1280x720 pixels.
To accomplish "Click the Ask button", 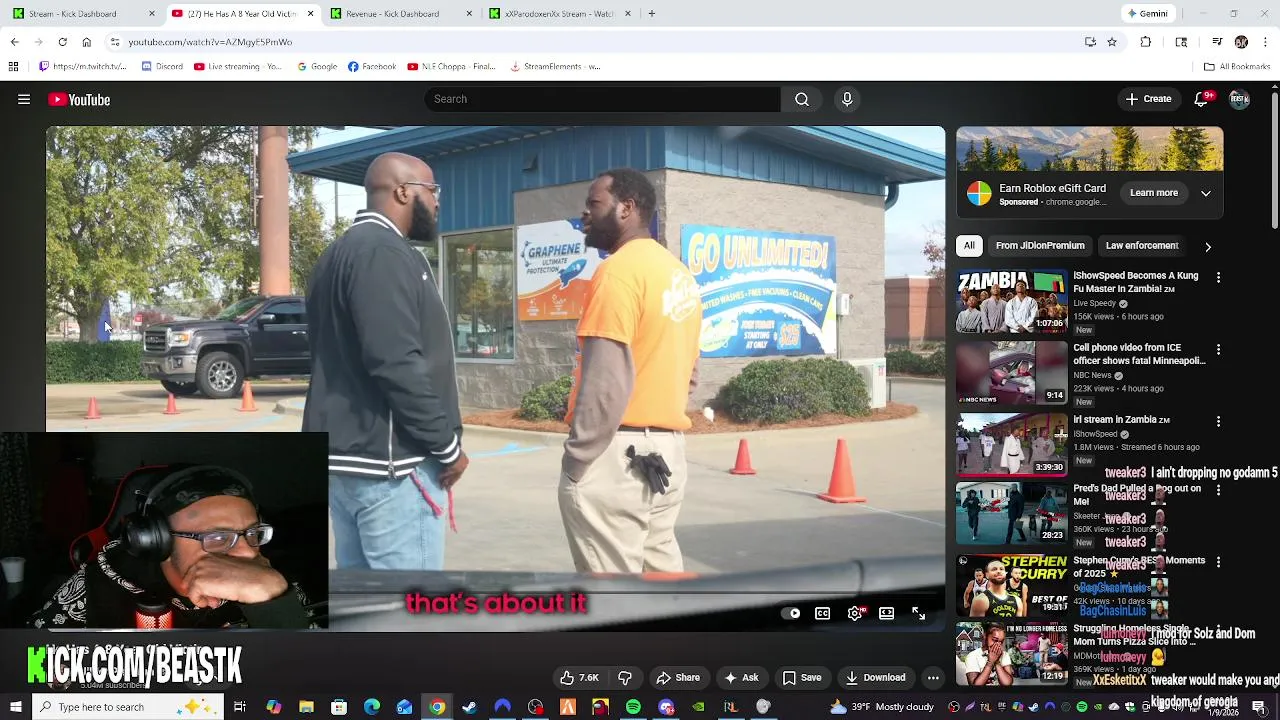I will point(741,677).
